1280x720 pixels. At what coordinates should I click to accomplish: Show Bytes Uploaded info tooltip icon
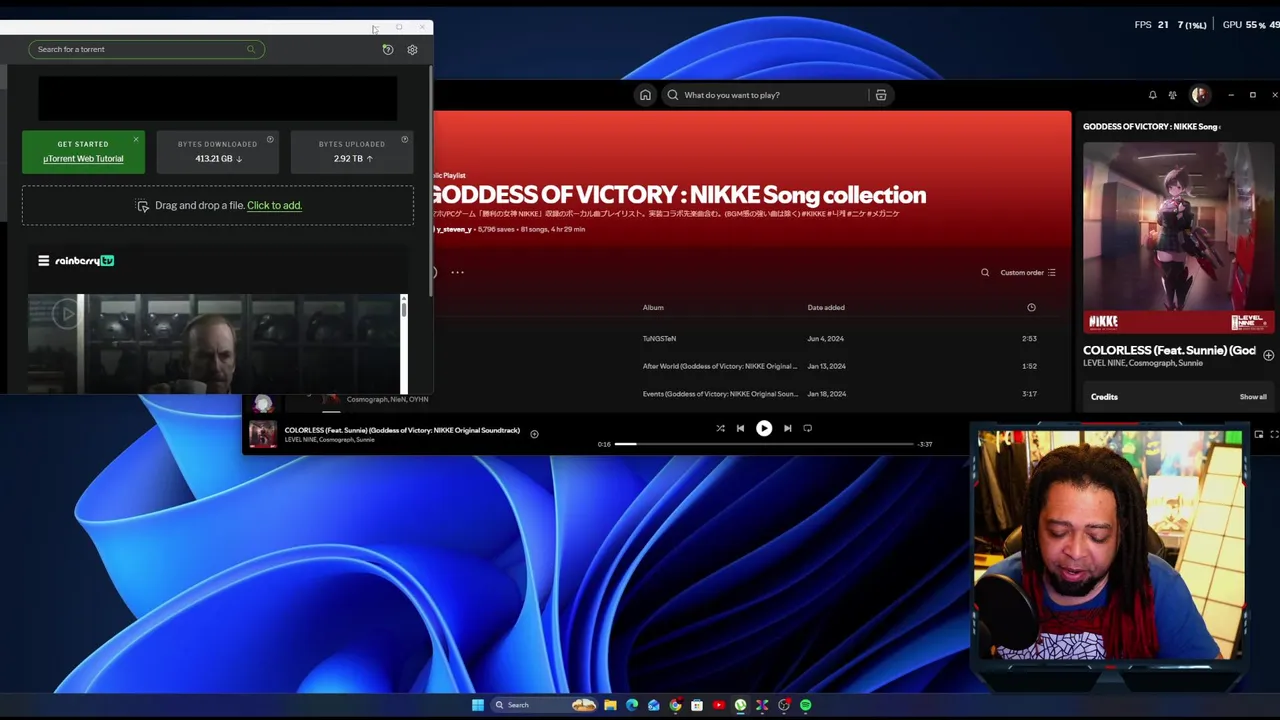click(x=405, y=139)
